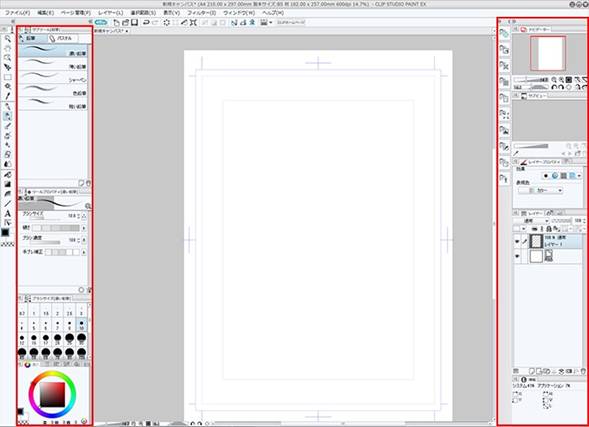The image size is (589, 427).
Task: Select the Eraser tool
Action: coord(8,154)
